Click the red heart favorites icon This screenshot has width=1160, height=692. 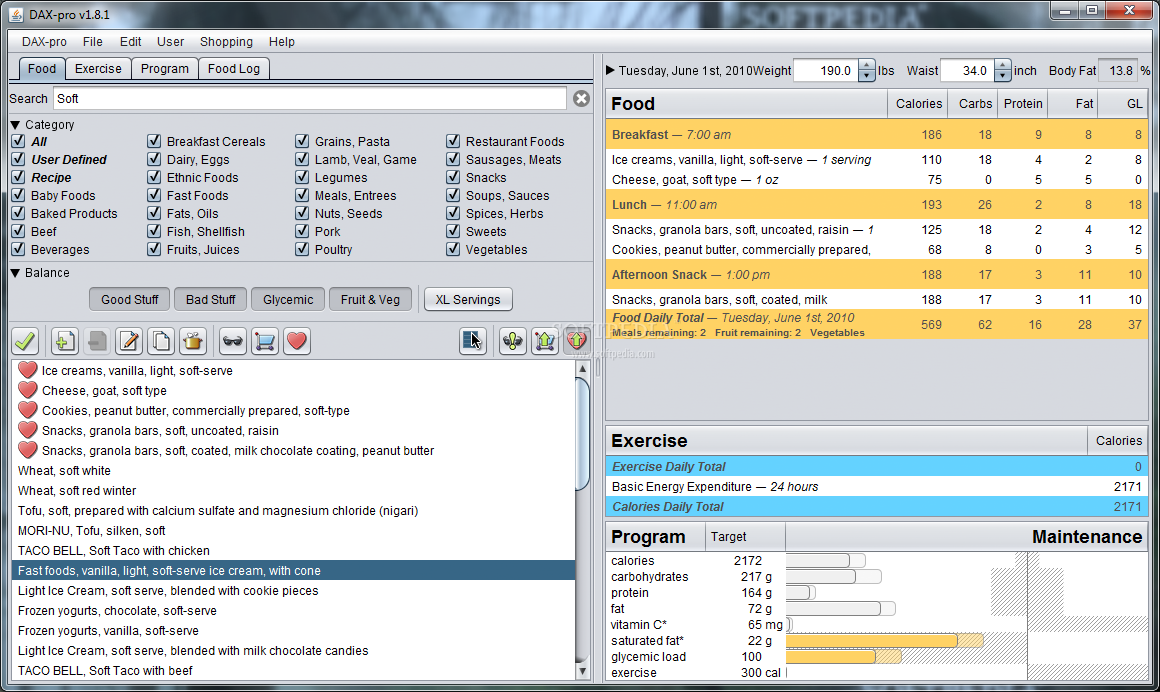point(297,341)
